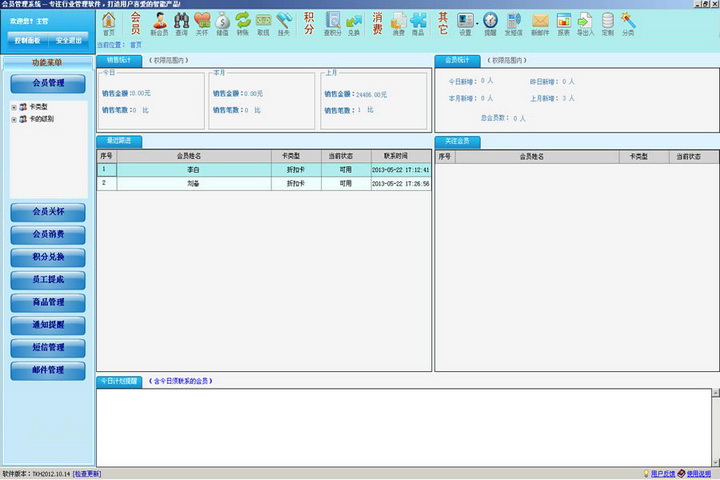Open the 邮件管理 sidebar section
720x480 pixels.
pyautogui.click(x=48, y=370)
